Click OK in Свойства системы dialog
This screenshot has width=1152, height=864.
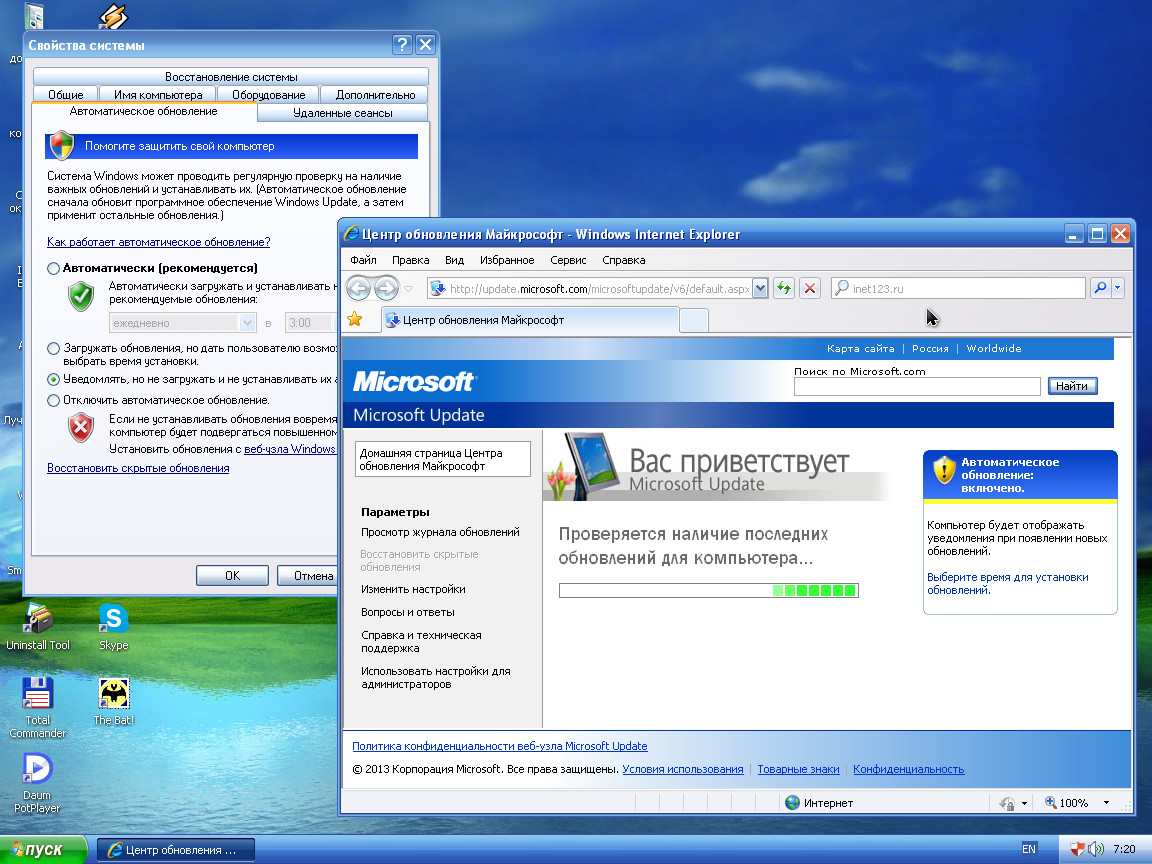pos(232,575)
